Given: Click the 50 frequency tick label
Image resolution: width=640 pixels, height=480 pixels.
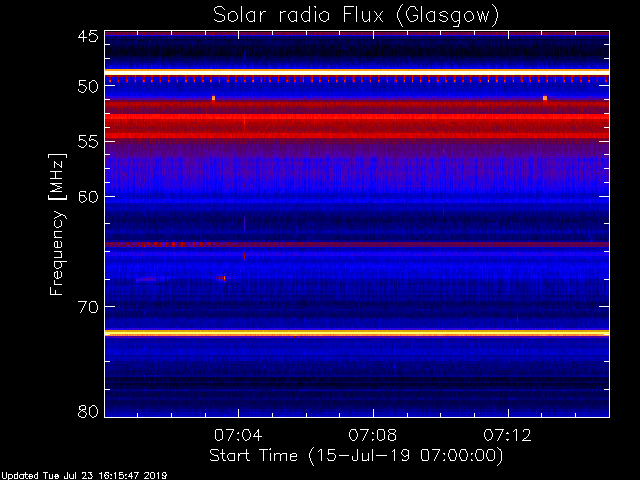Looking at the screenshot, I should (x=88, y=87).
